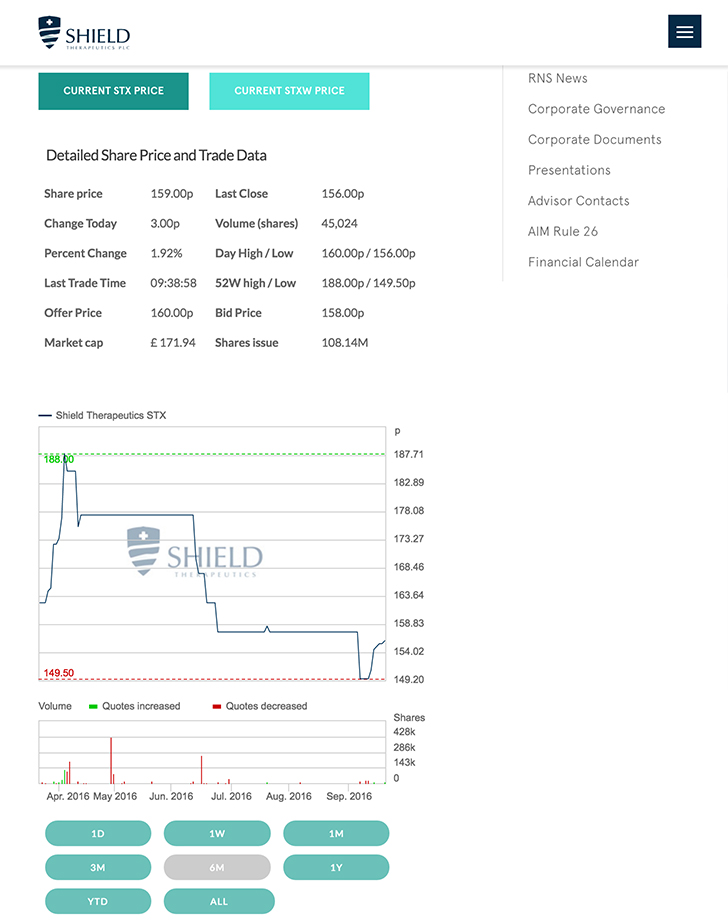Click the Last Close value 156.00p
Image resolution: width=728 pixels, height=920 pixels.
(x=343, y=194)
